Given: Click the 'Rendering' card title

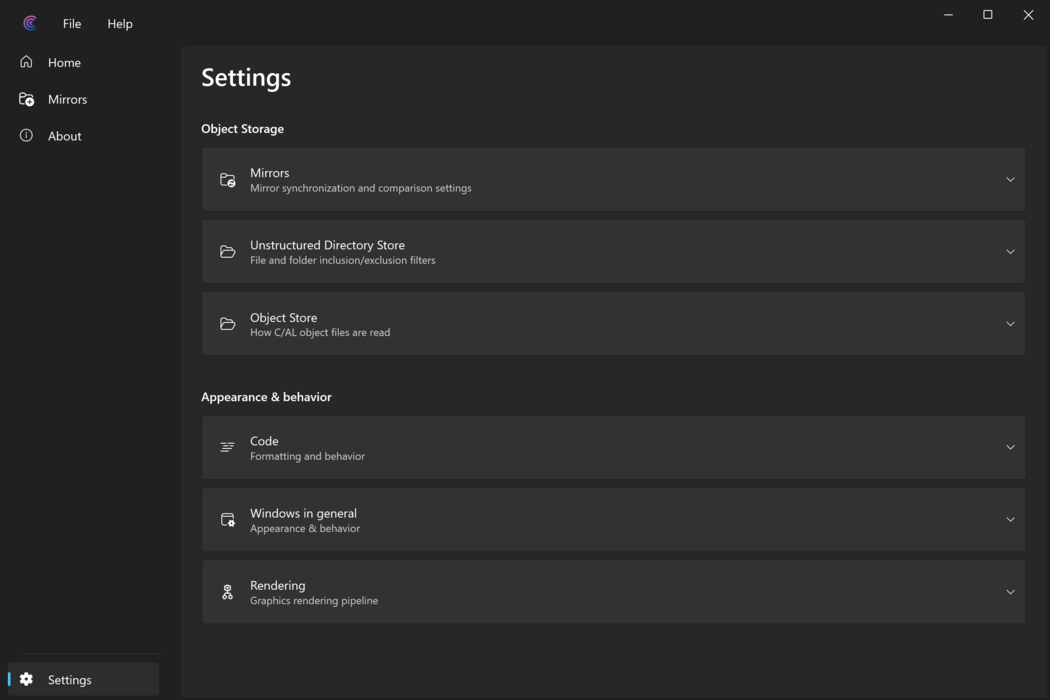Looking at the screenshot, I should [x=278, y=585].
